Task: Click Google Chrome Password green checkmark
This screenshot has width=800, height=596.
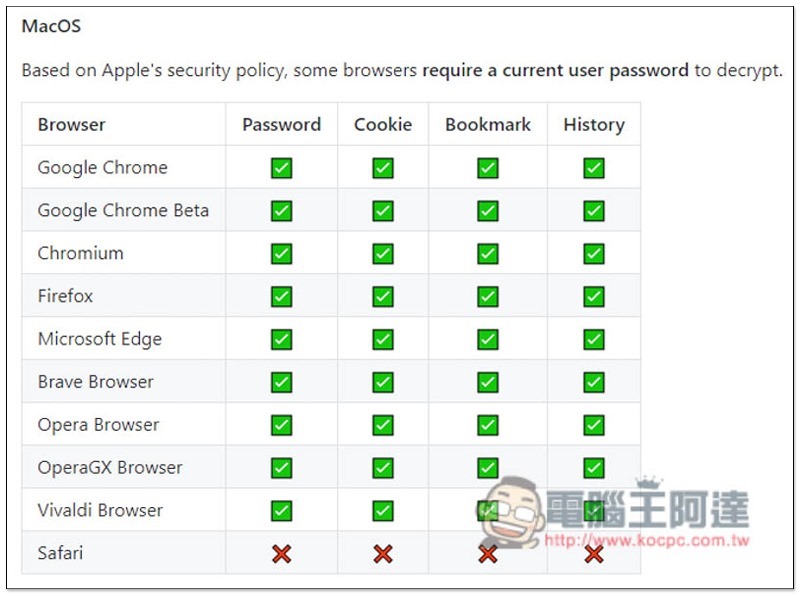Action: pyautogui.click(x=282, y=168)
